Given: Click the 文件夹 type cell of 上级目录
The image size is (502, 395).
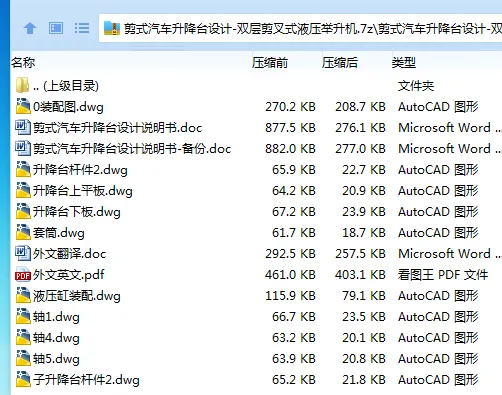Looking at the screenshot, I should 416,86.
